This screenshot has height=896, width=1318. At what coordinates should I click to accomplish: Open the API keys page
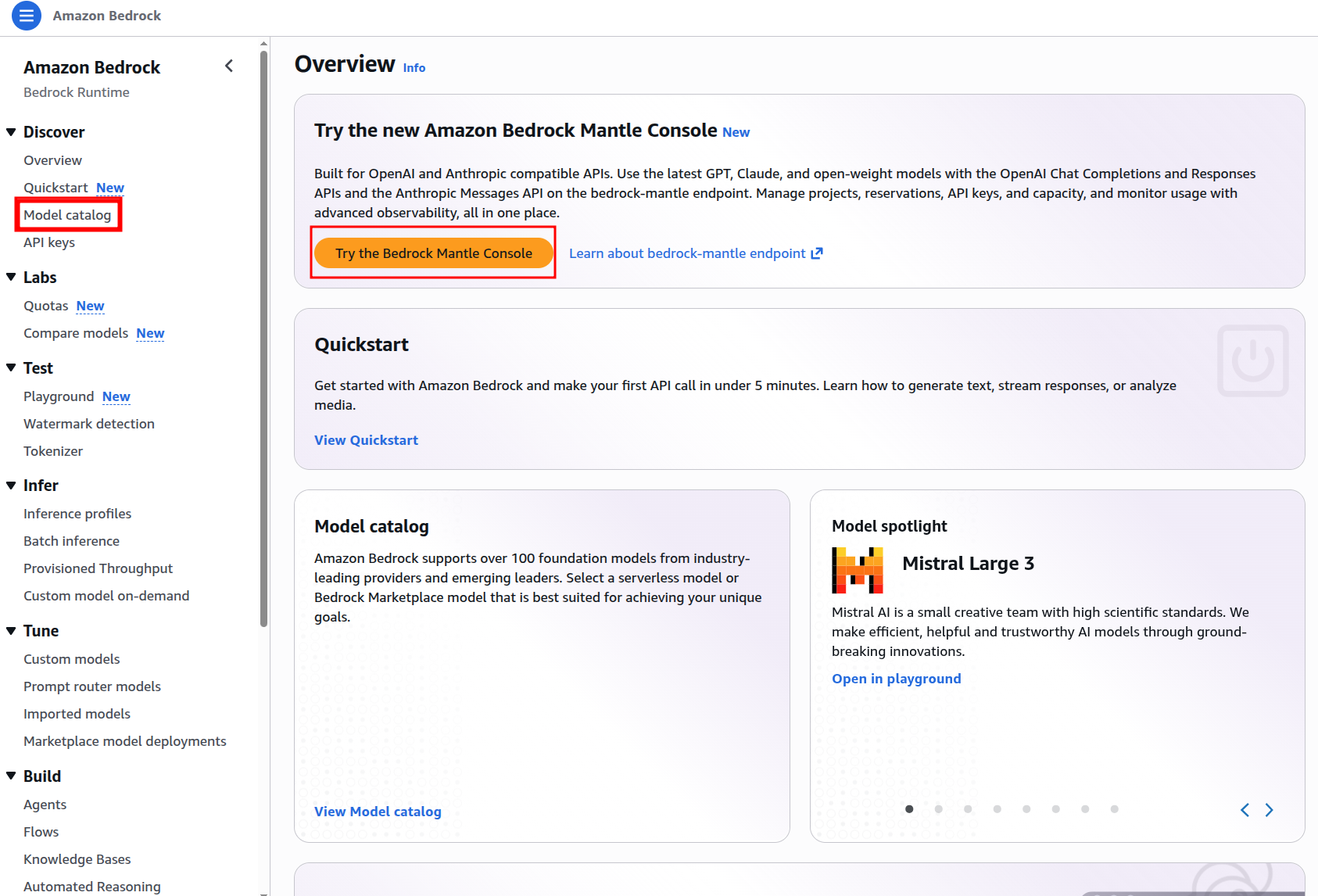tap(49, 242)
